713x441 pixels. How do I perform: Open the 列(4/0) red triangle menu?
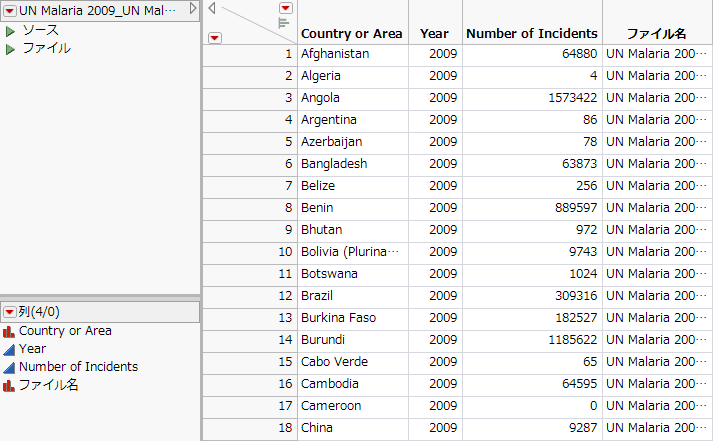(x=10, y=312)
